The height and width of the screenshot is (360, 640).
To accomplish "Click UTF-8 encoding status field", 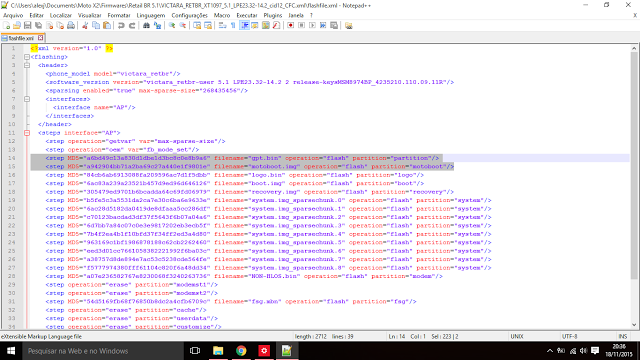I will pos(569,336).
